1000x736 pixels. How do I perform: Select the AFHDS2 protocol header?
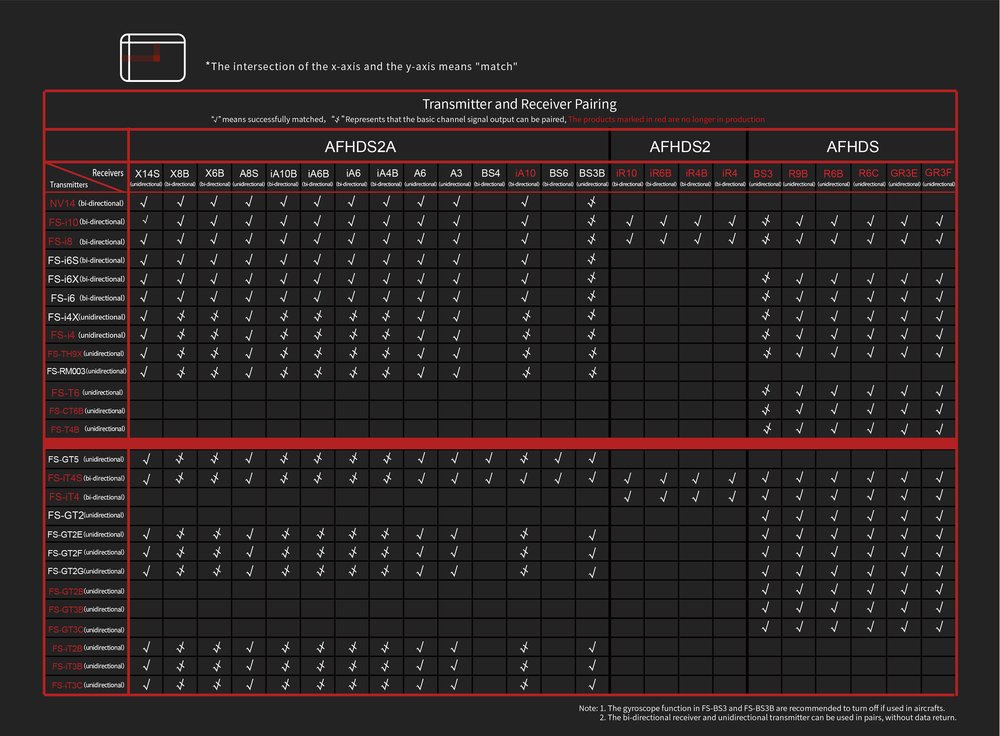(679, 147)
